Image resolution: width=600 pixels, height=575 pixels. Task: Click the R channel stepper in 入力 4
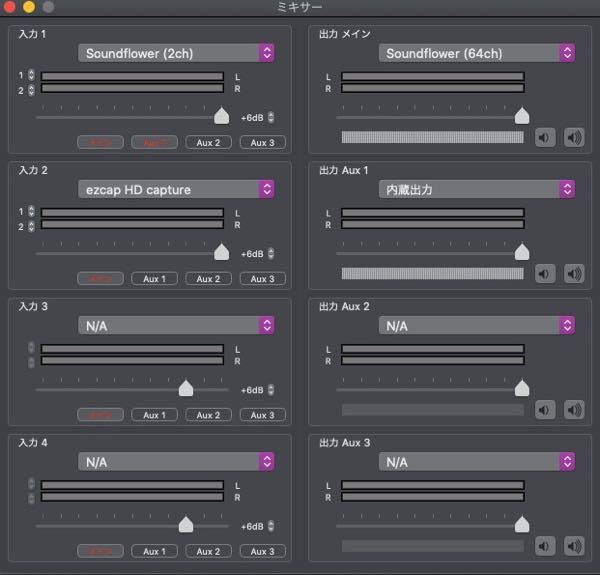(x=31, y=499)
